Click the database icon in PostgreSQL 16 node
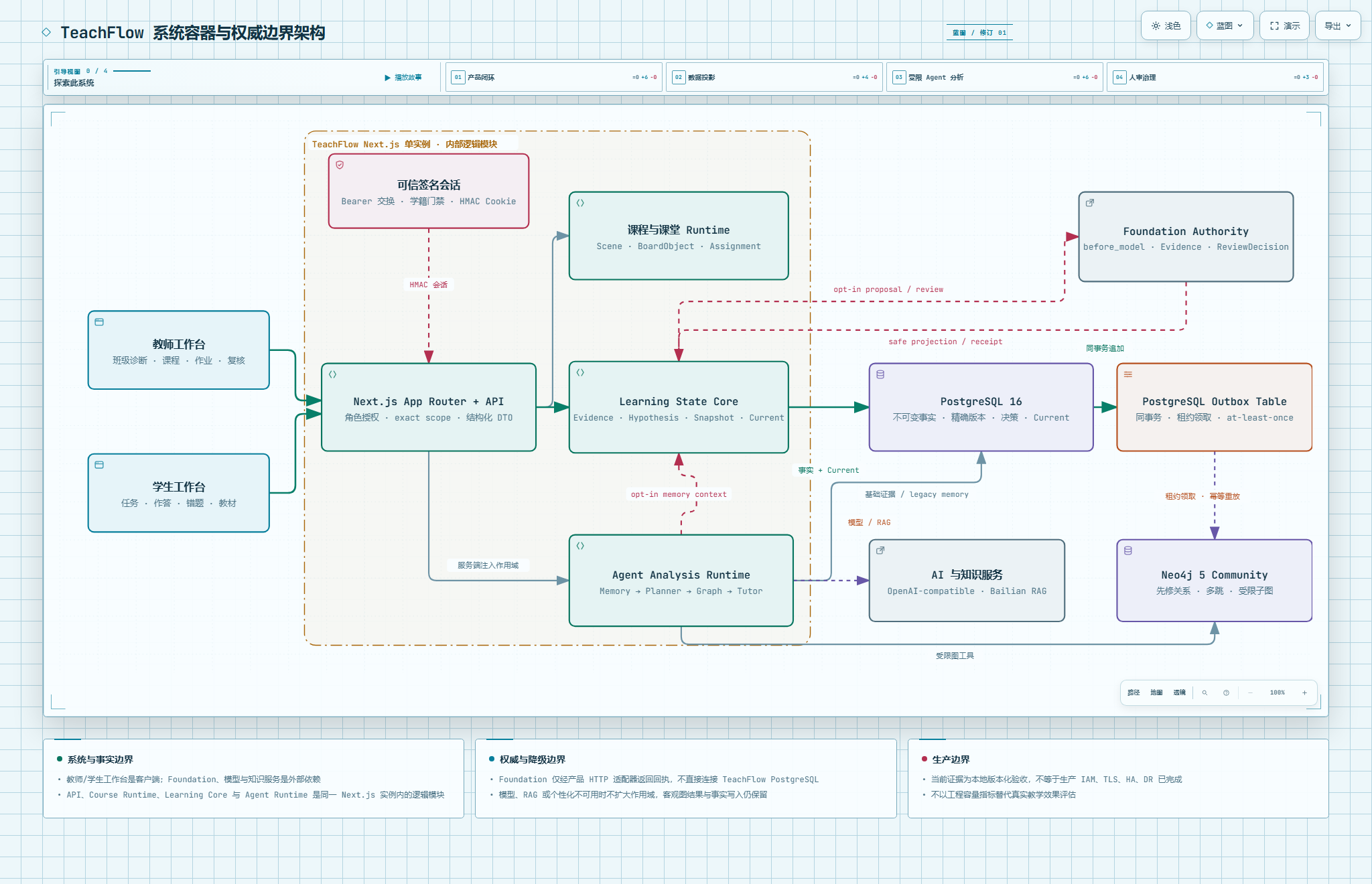The width and height of the screenshot is (1372, 884). (880, 374)
